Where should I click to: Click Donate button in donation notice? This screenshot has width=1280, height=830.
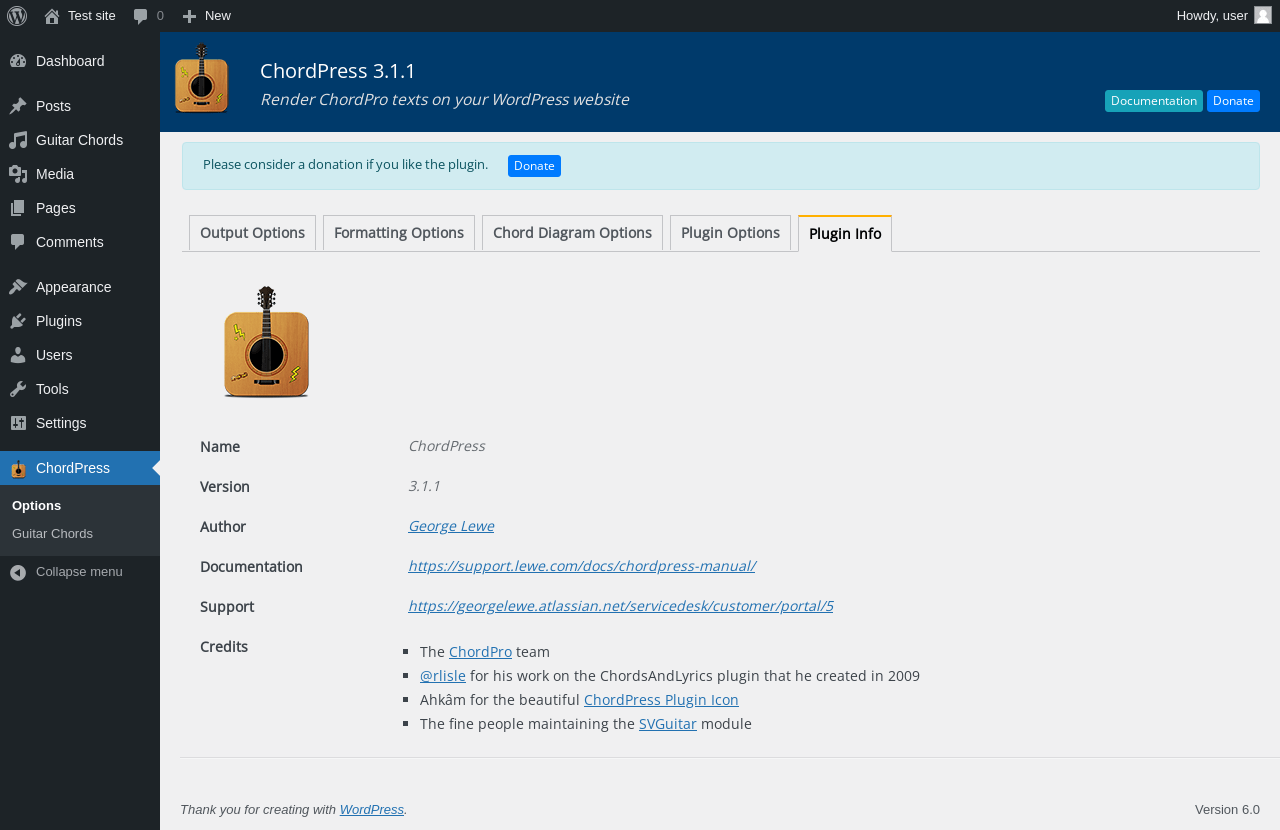(x=534, y=166)
